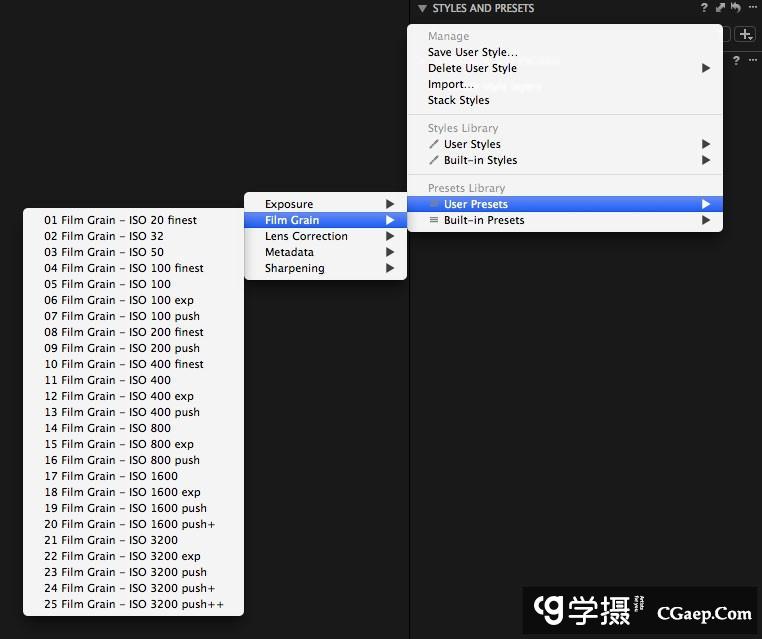Click the help icon in the second panel row
Viewport: 762px width, 639px height.
tap(736, 61)
